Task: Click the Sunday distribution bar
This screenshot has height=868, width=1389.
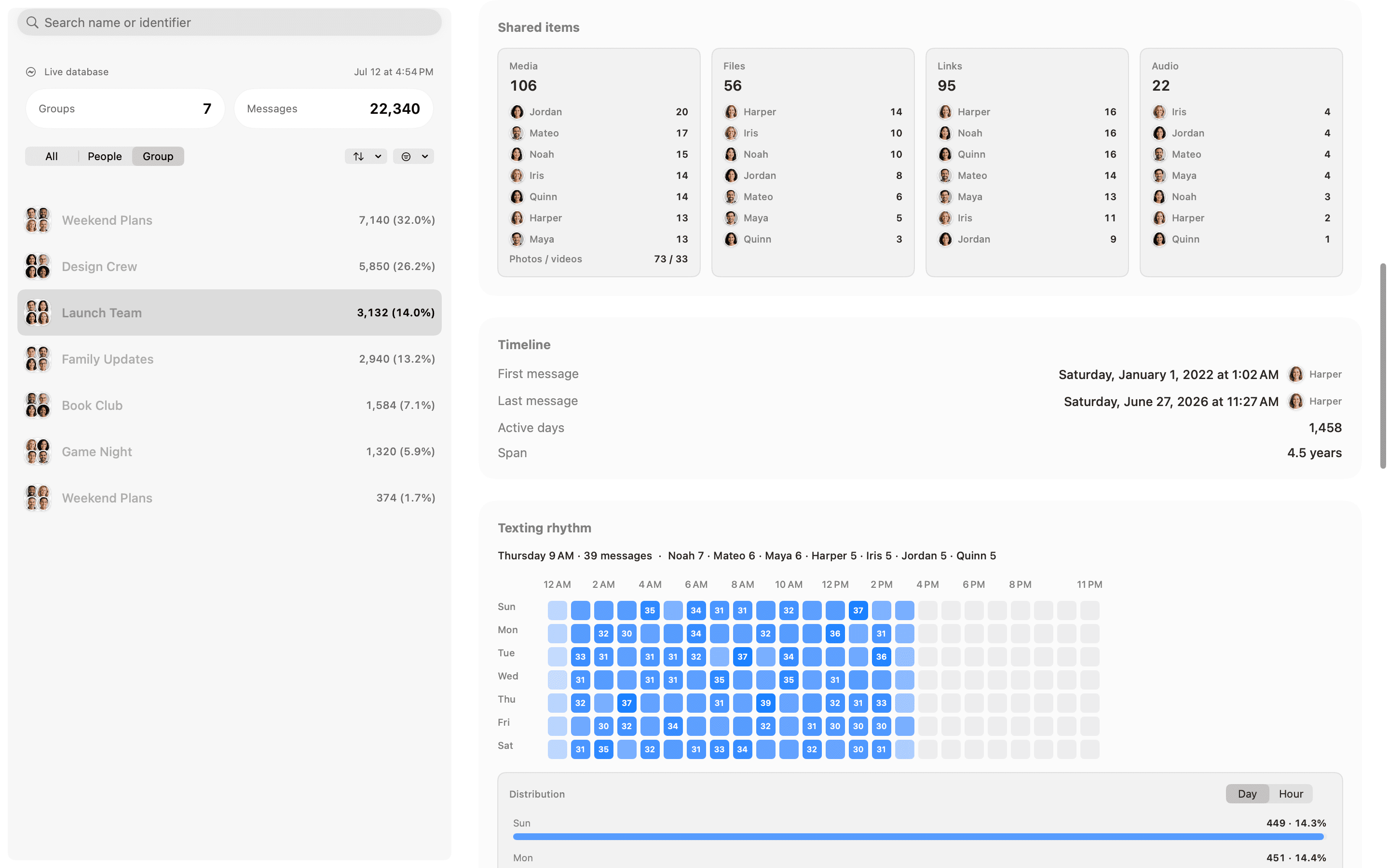Action: (x=918, y=837)
